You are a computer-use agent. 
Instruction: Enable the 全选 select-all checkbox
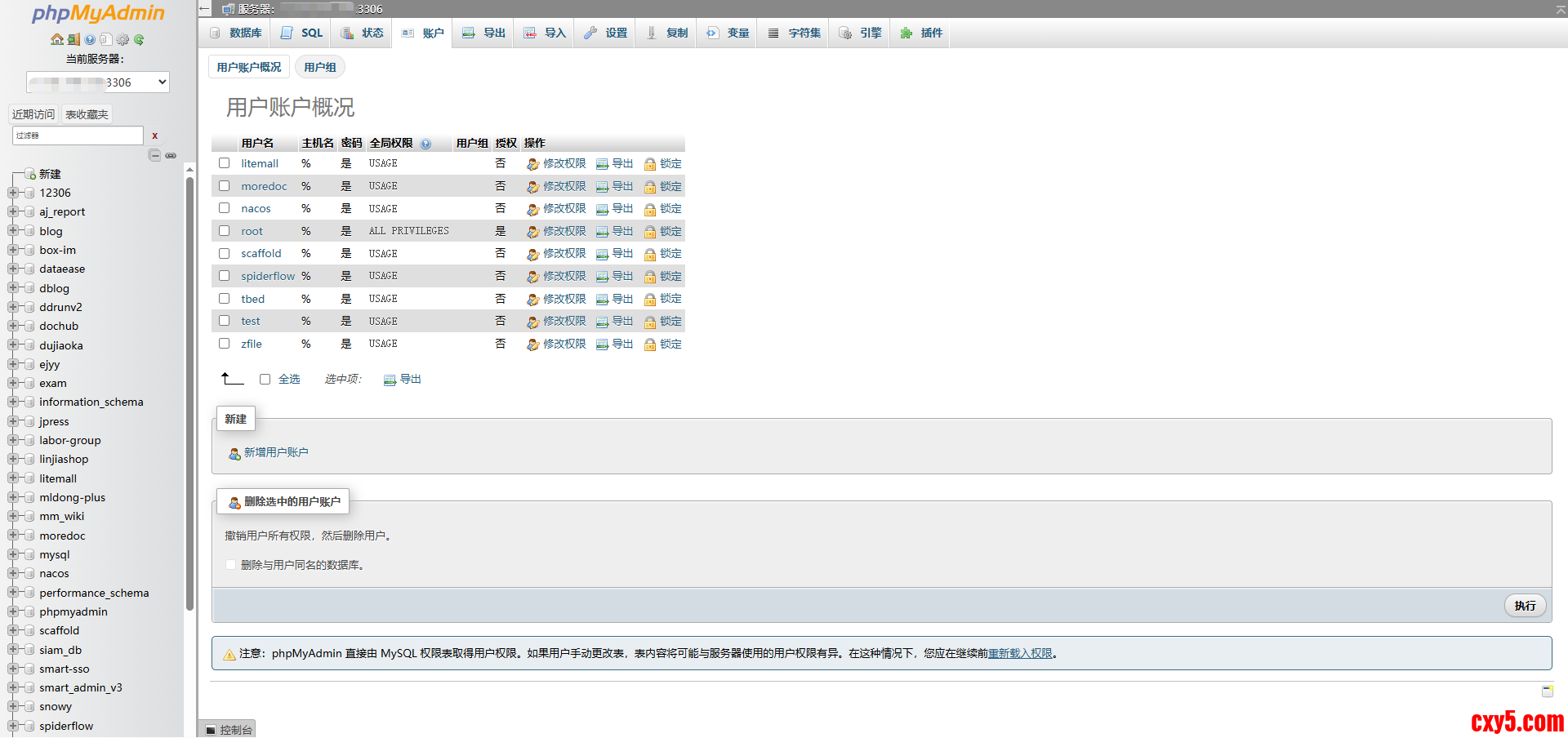tap(265, 379)
